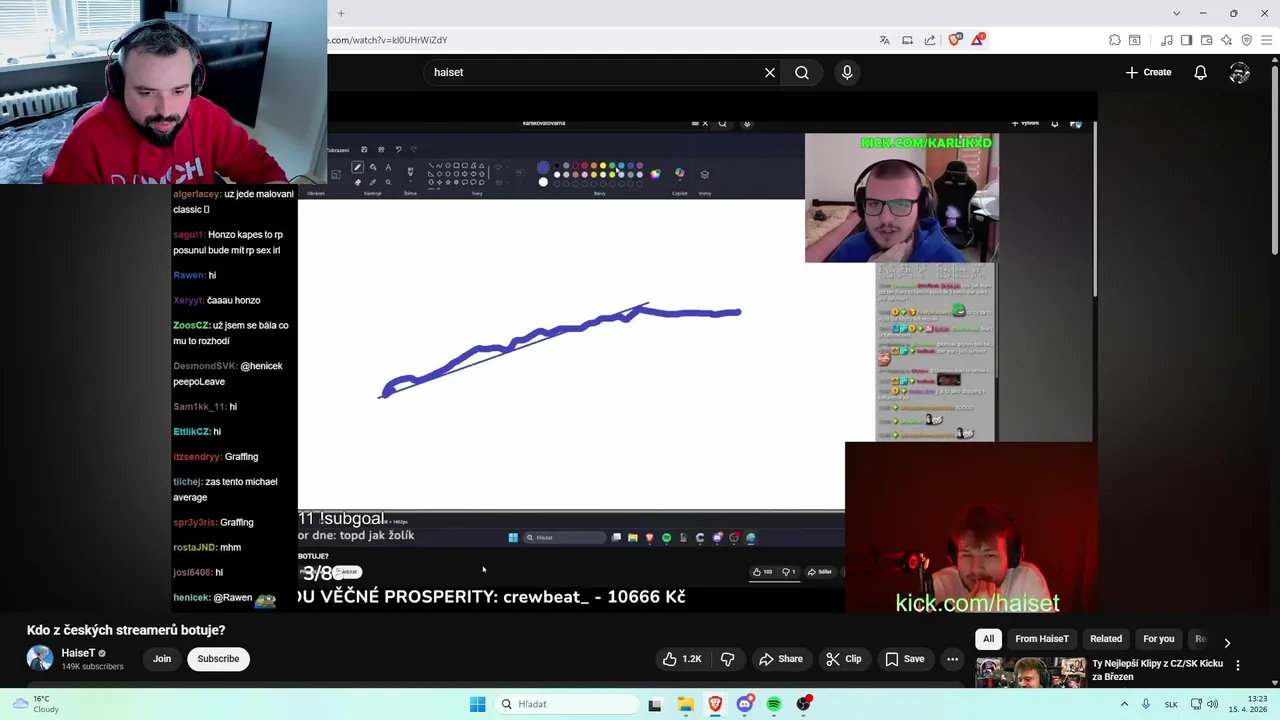Image resolution: width=1280 pixels, height=720 pixels.
Task: Click the system tray microphone icon
Action: (x=1146, y=704)
